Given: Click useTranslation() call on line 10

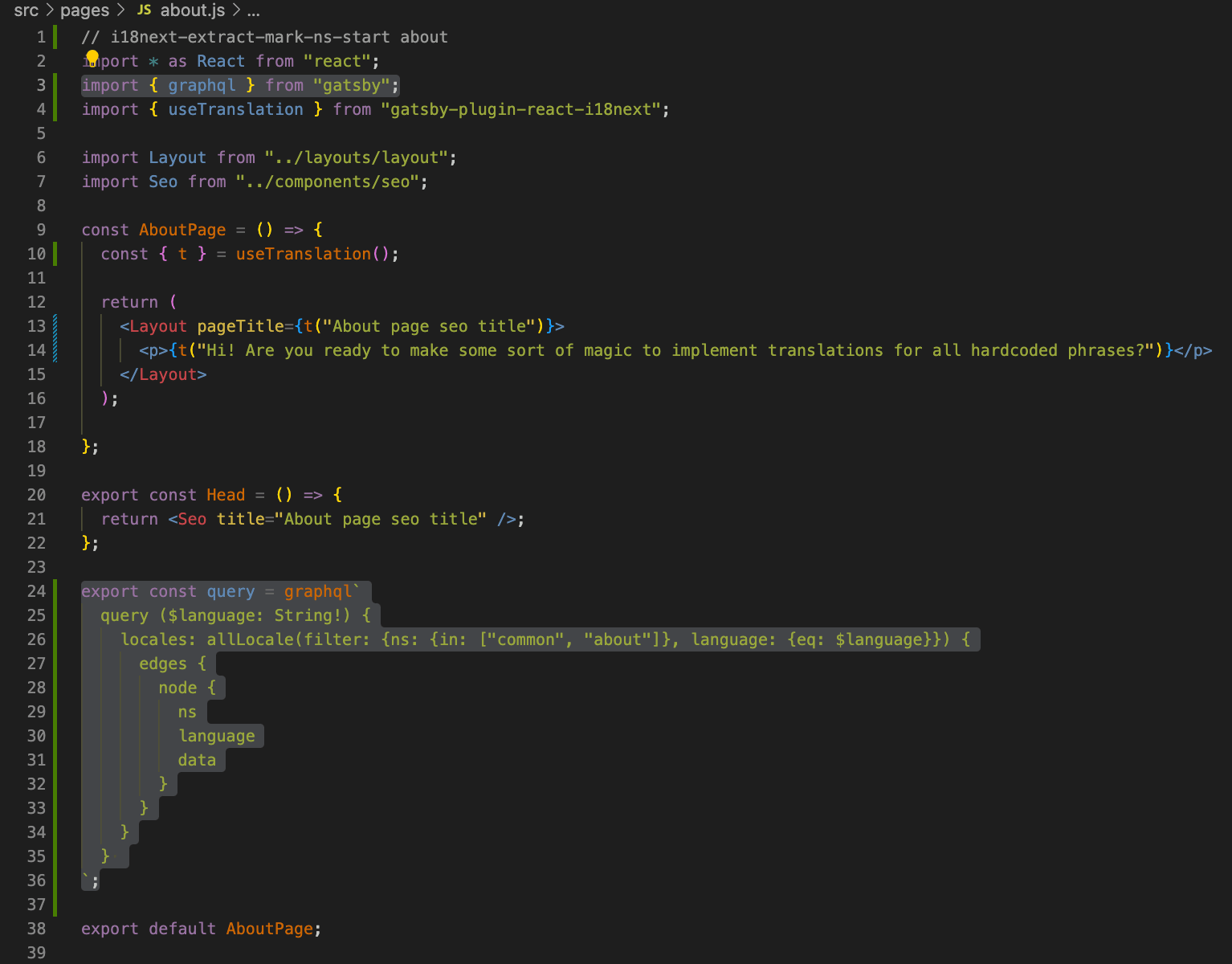Looking at the screenshot, I should (x=312, y=254).
